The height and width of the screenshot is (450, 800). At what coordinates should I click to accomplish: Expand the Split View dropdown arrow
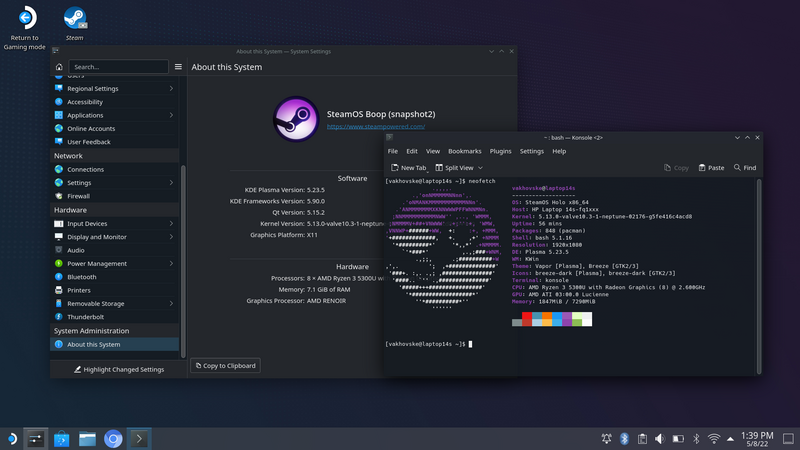click(481, 168)
